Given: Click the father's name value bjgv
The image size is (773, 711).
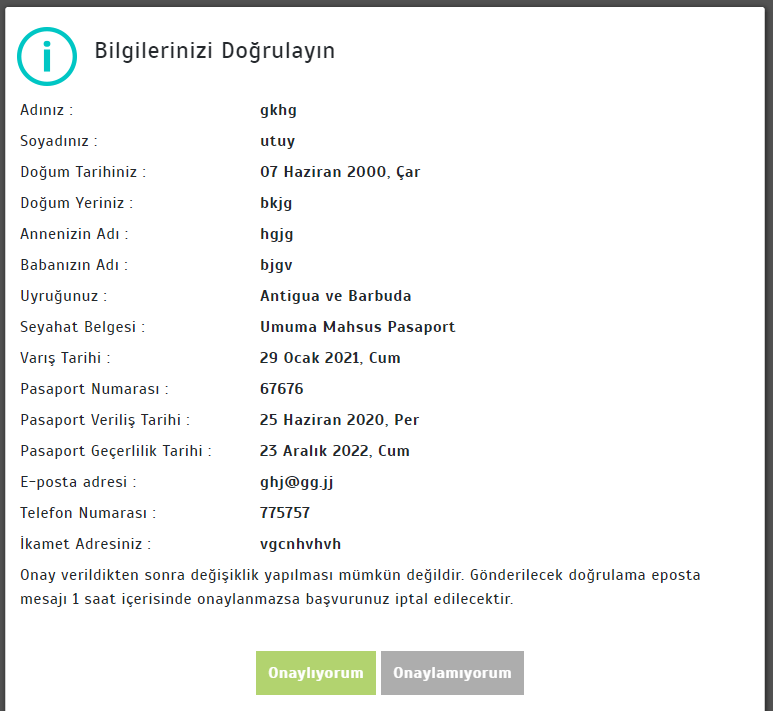Looking at the screenshot, I should click(276, 265).
